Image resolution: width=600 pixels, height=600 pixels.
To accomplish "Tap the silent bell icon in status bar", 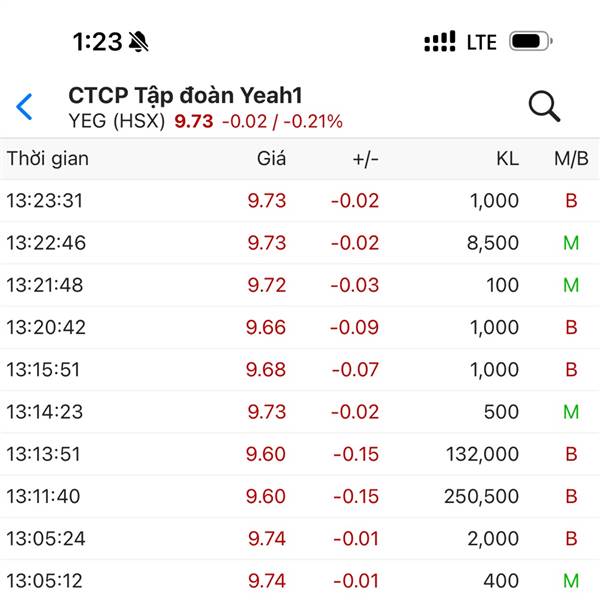I will point(139,41).
